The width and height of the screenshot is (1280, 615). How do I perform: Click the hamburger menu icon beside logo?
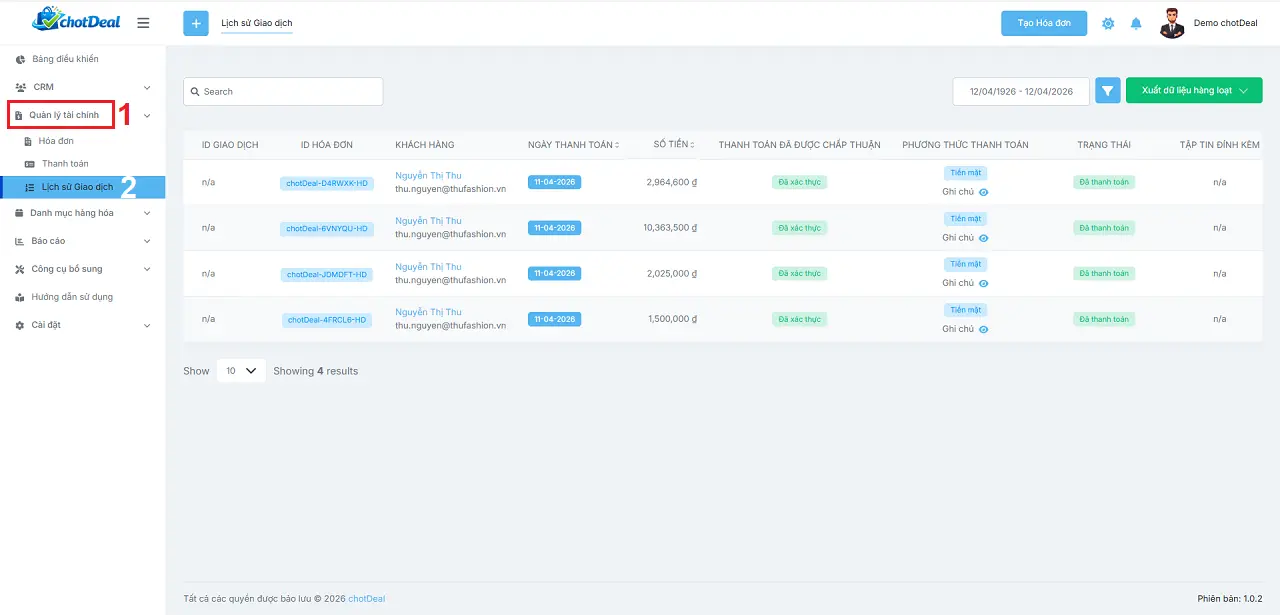[143, 23]
